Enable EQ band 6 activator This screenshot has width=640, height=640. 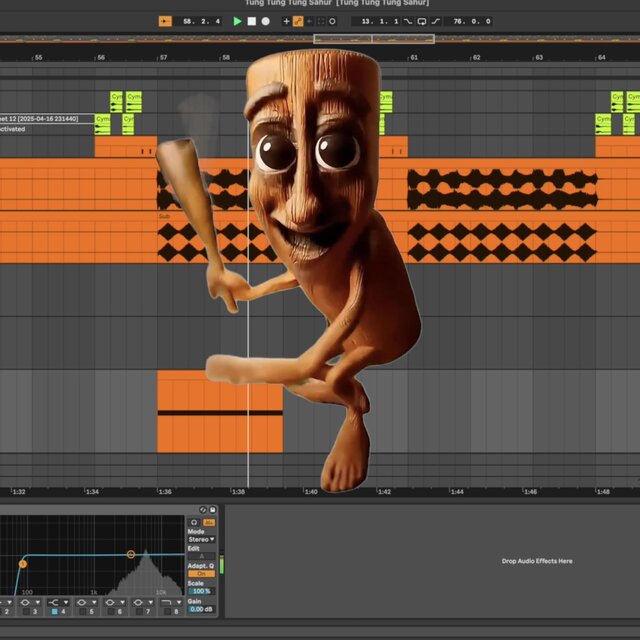point(111,611)
